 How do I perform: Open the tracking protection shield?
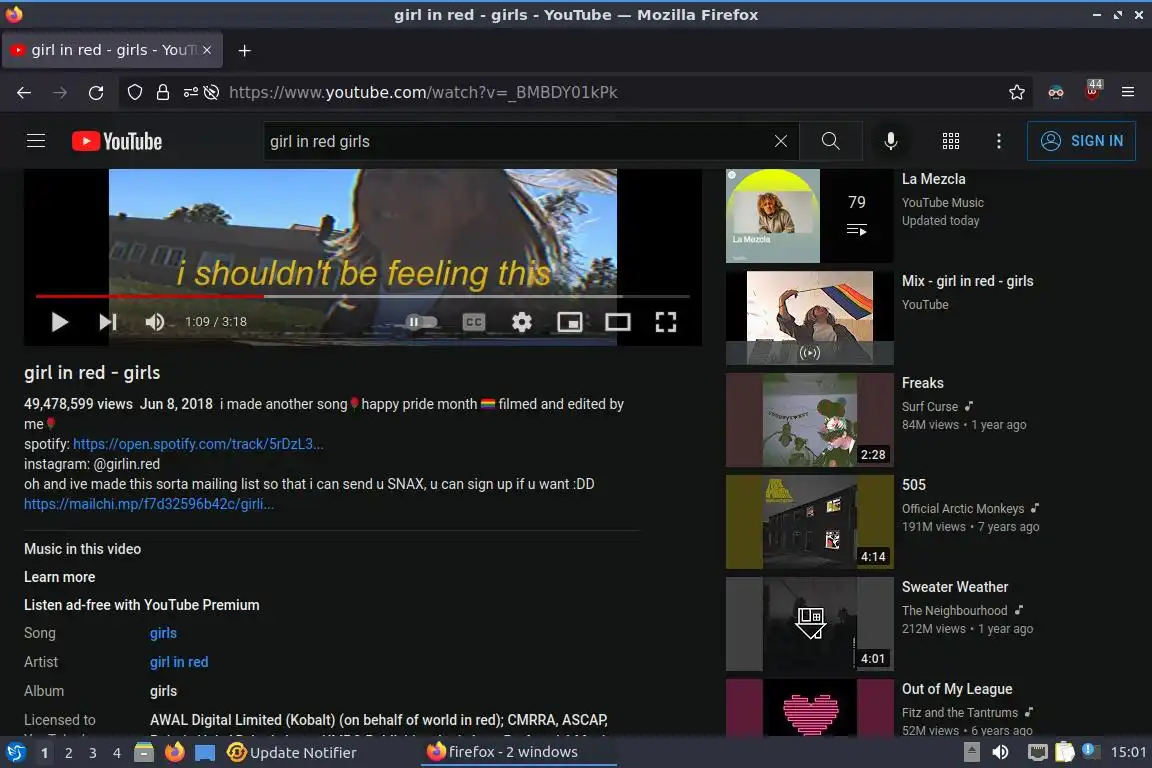pyautogui.click(x=135, y=93)
